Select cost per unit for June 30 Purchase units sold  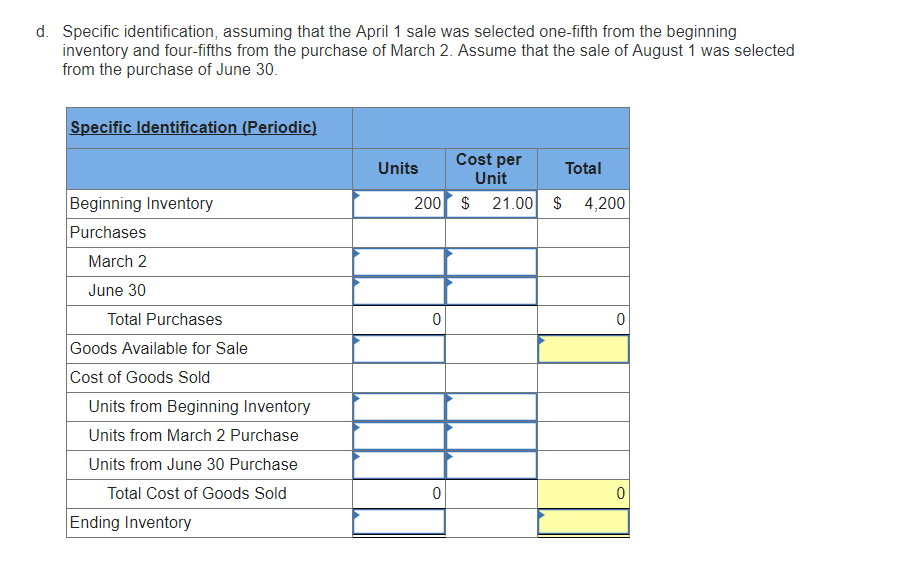tap(491, 465)
